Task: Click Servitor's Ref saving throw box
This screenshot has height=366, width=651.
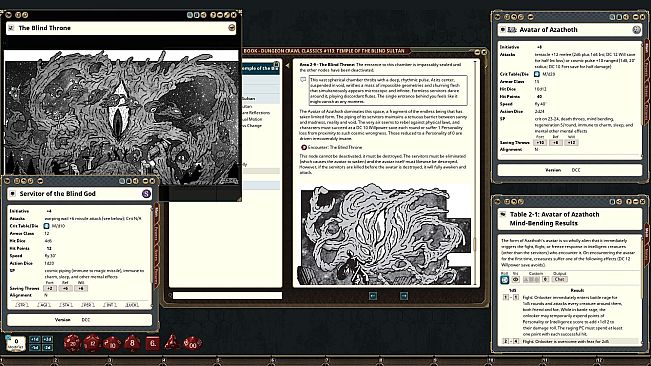Action: (x=65, y=288)
